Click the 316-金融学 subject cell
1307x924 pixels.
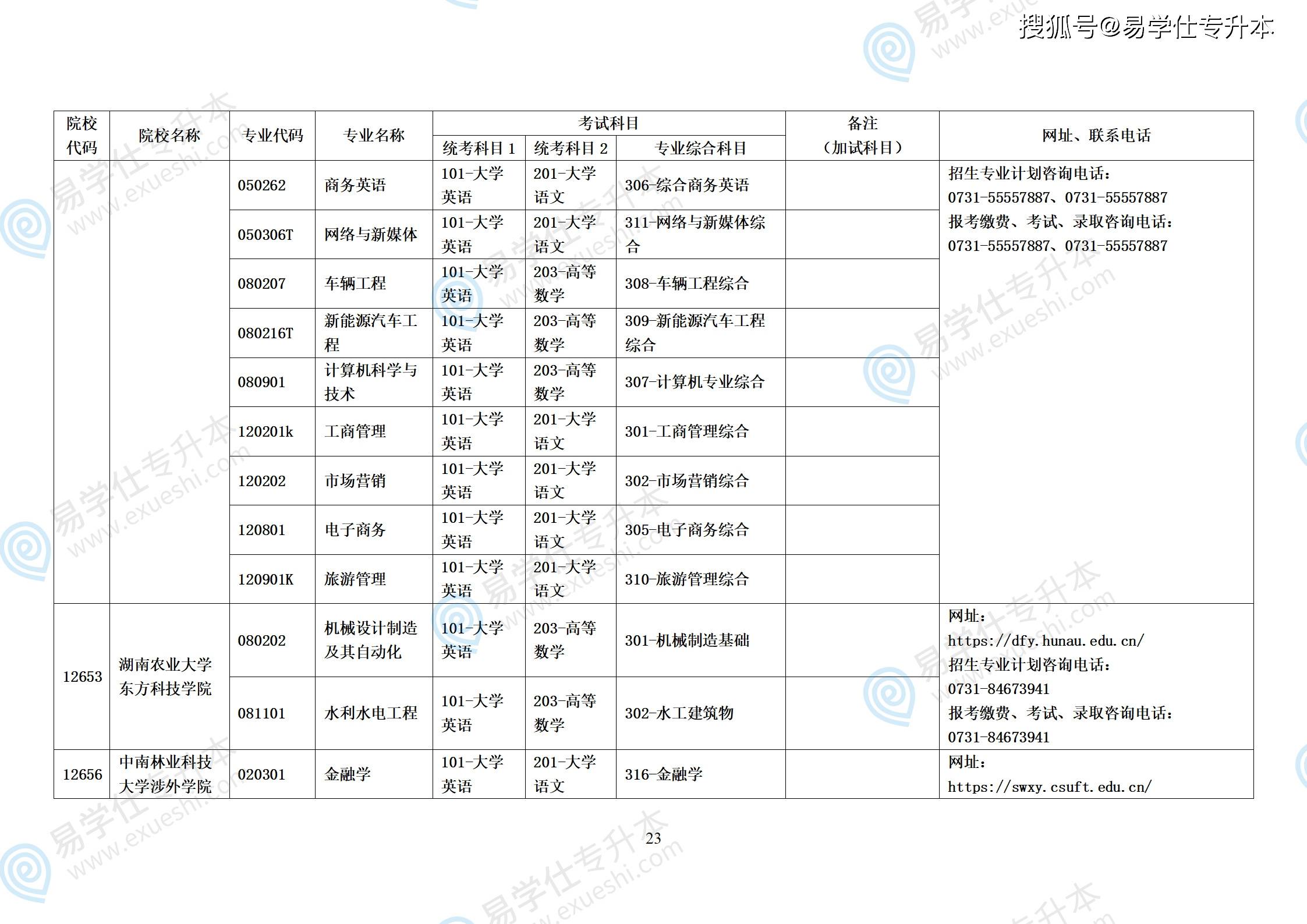pos(701,774)
